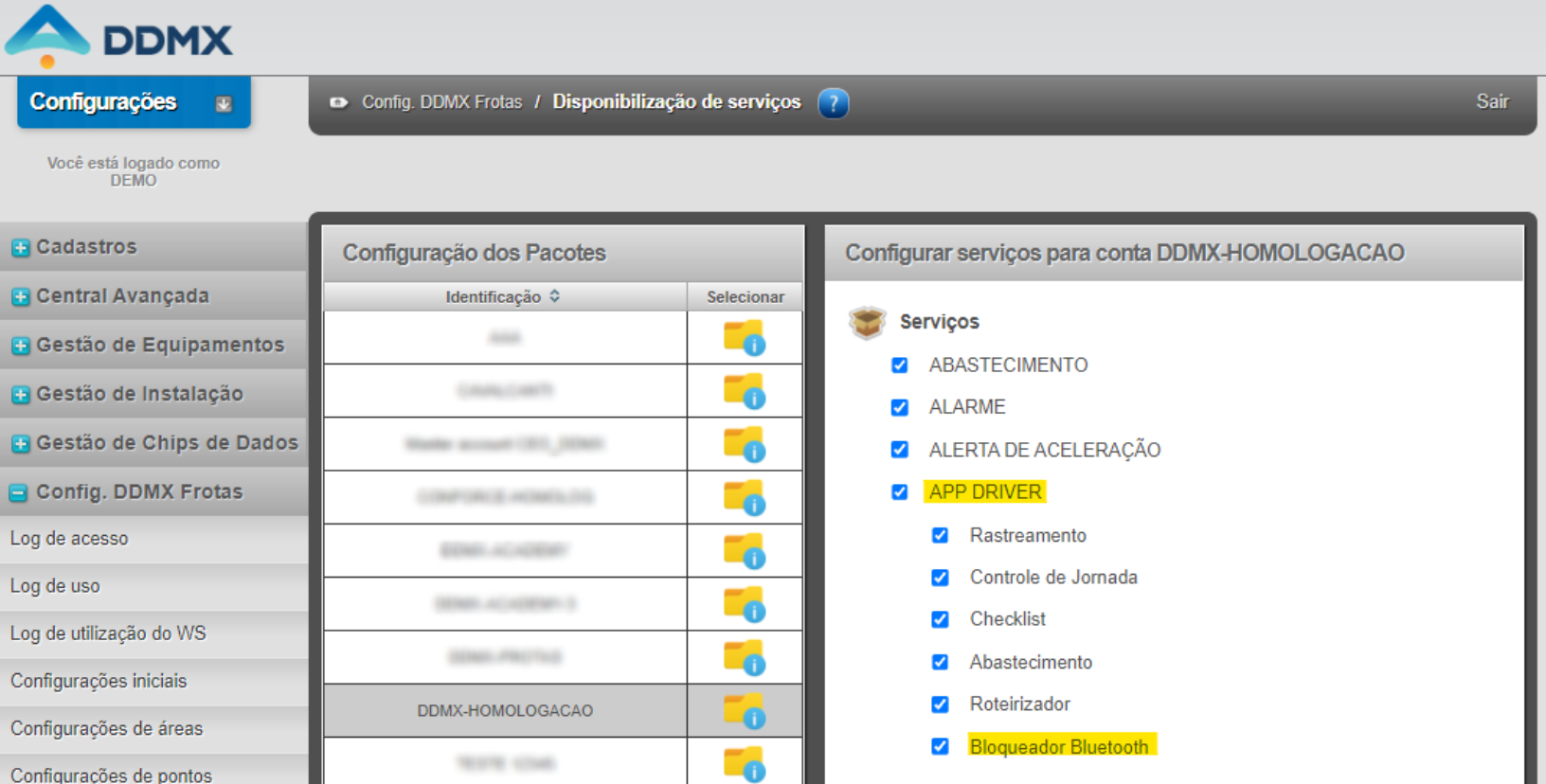Disable the Roteirizador checkbox
1546x784 pixels.
(x=940, y=704)
